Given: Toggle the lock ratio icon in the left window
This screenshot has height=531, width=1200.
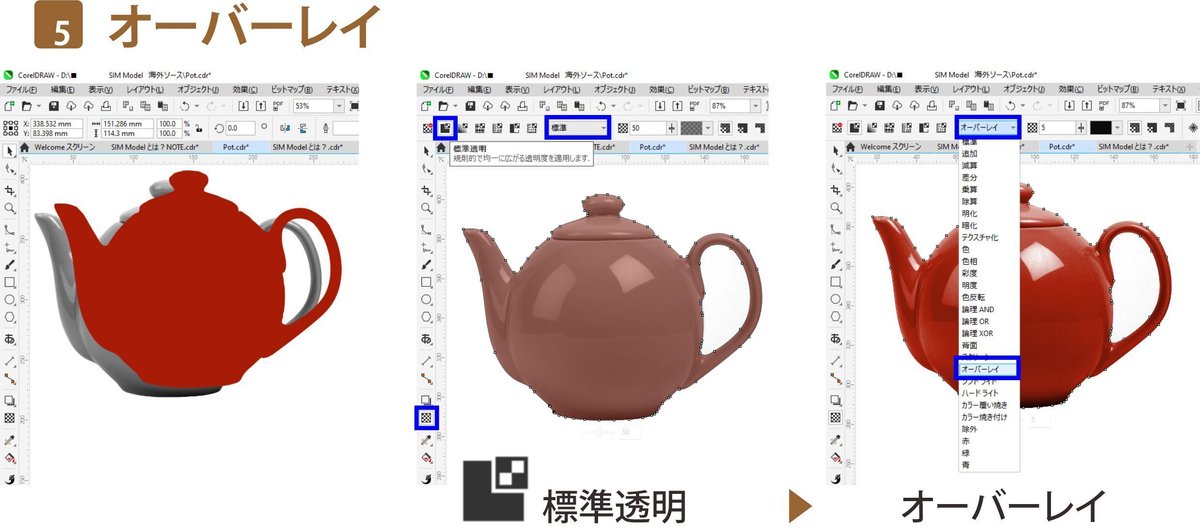Looking at the screenshot, I should 200,127.
